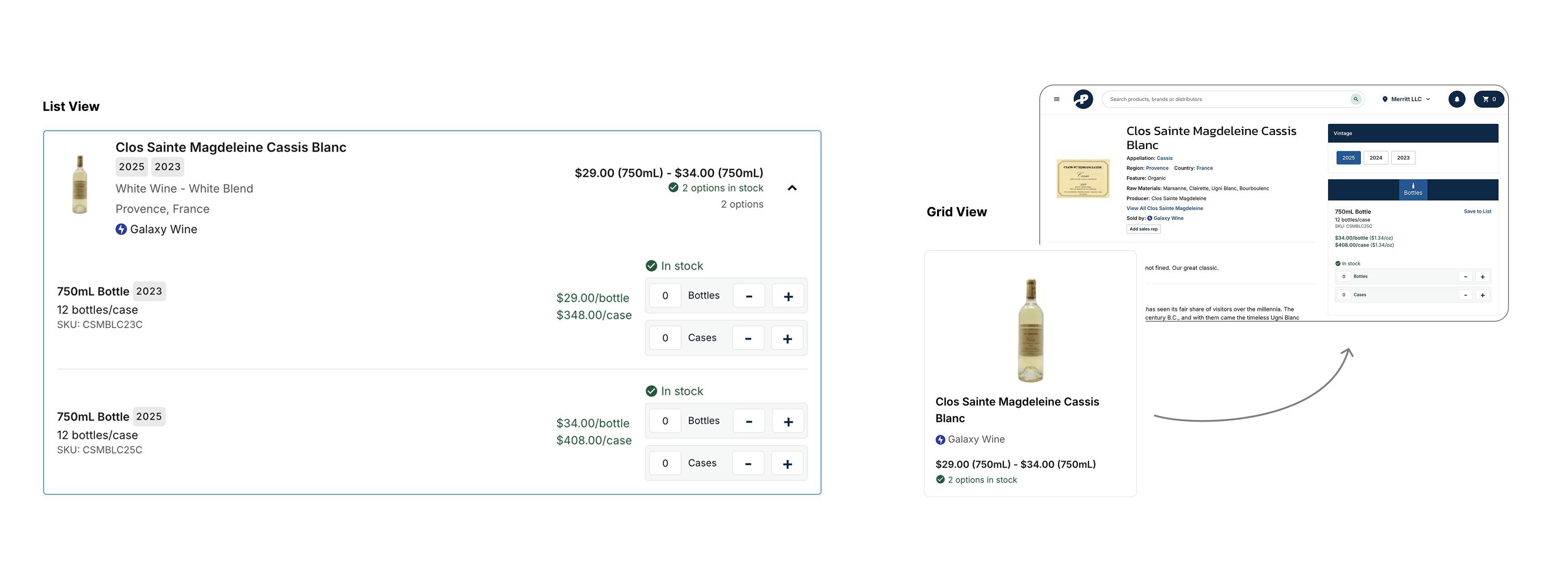Open the hamburger menu in product page
The height and width of the screenshot is (568, 1568).
(1057, 99)
